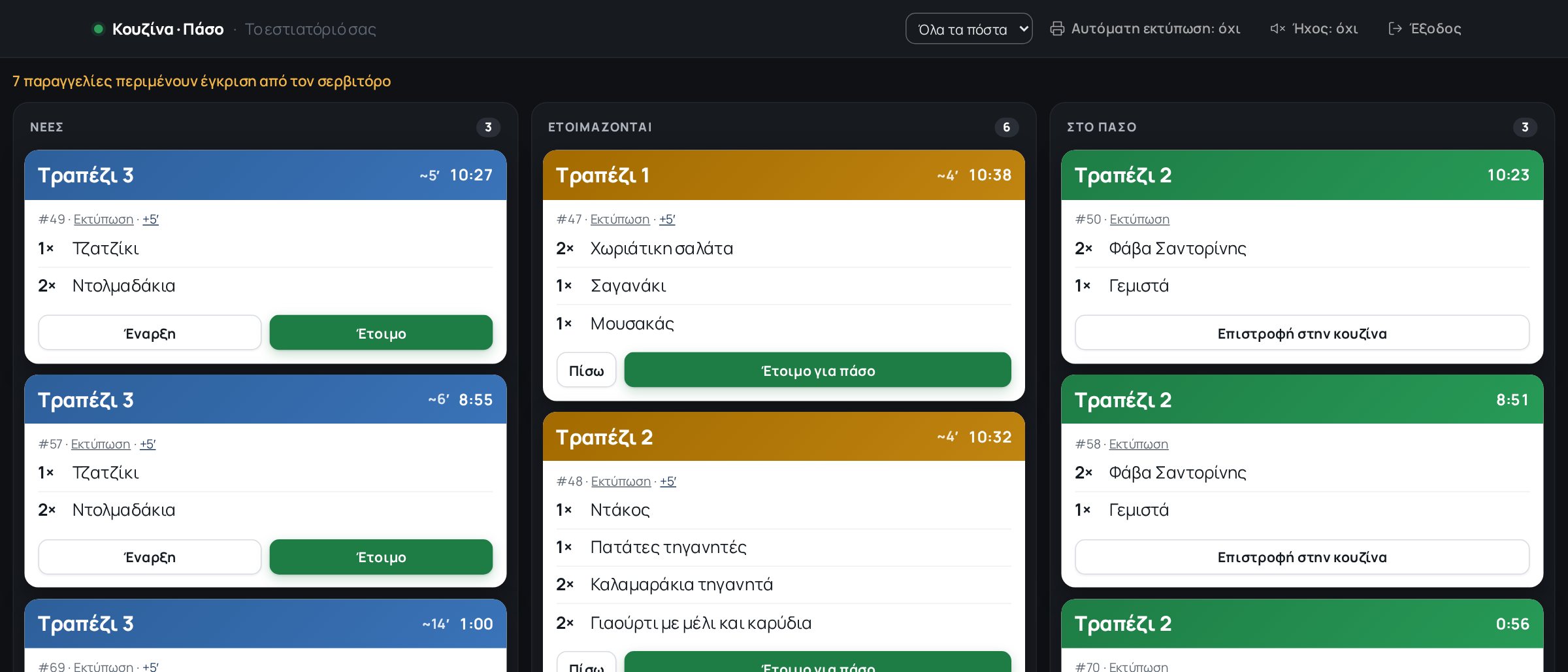Select the 'Τραπέζι 1' card header at 10:38
The image size is (1568, 672).
coord(784,175)
